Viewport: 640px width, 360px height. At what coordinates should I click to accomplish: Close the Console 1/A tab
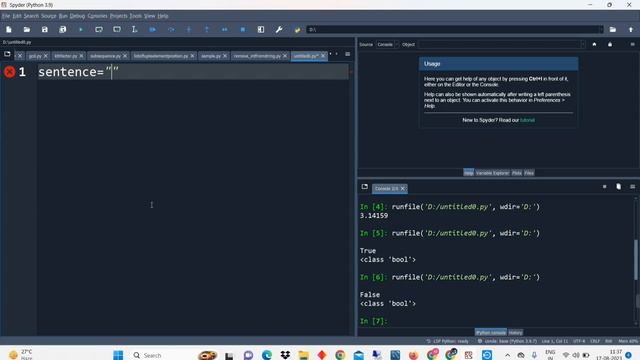coord(402,189)
